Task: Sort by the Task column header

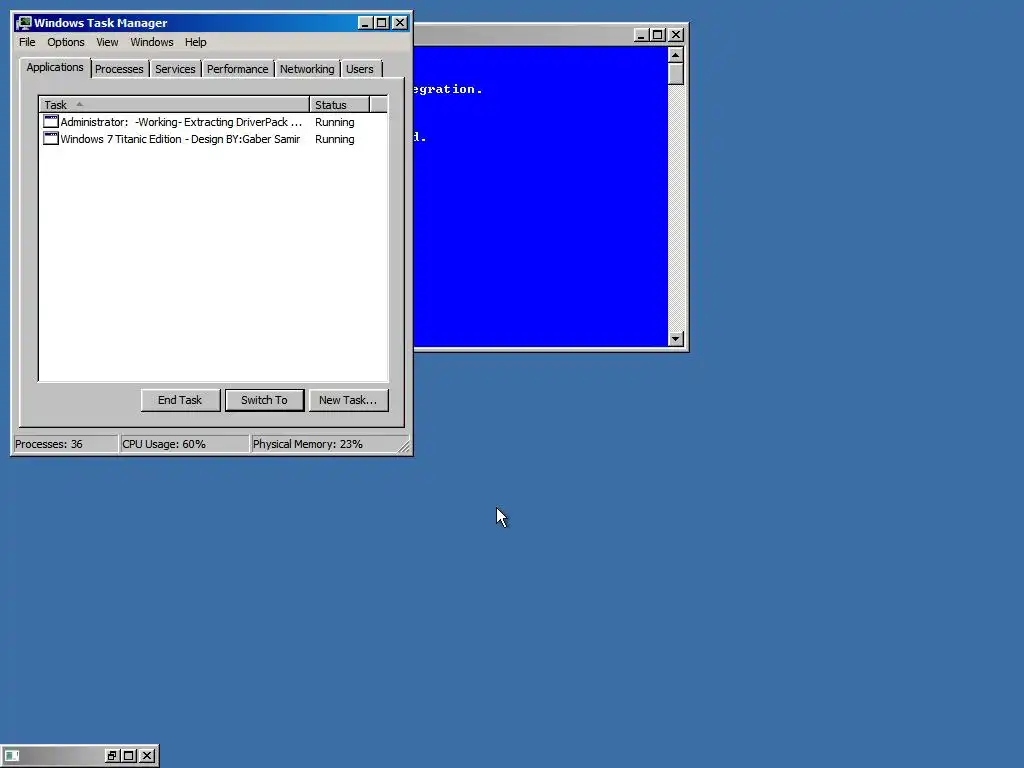Action: coord(174,104)
